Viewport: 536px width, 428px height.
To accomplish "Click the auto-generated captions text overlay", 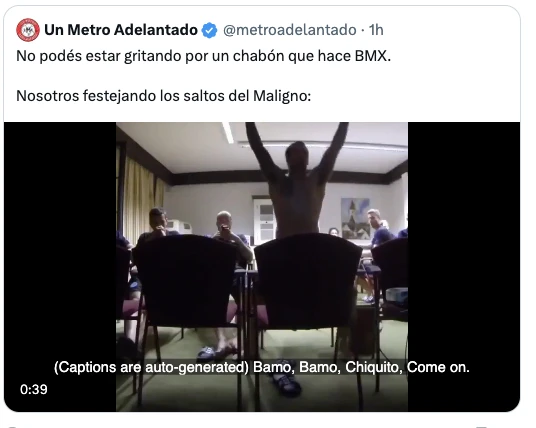I will [x=262, y=367].
